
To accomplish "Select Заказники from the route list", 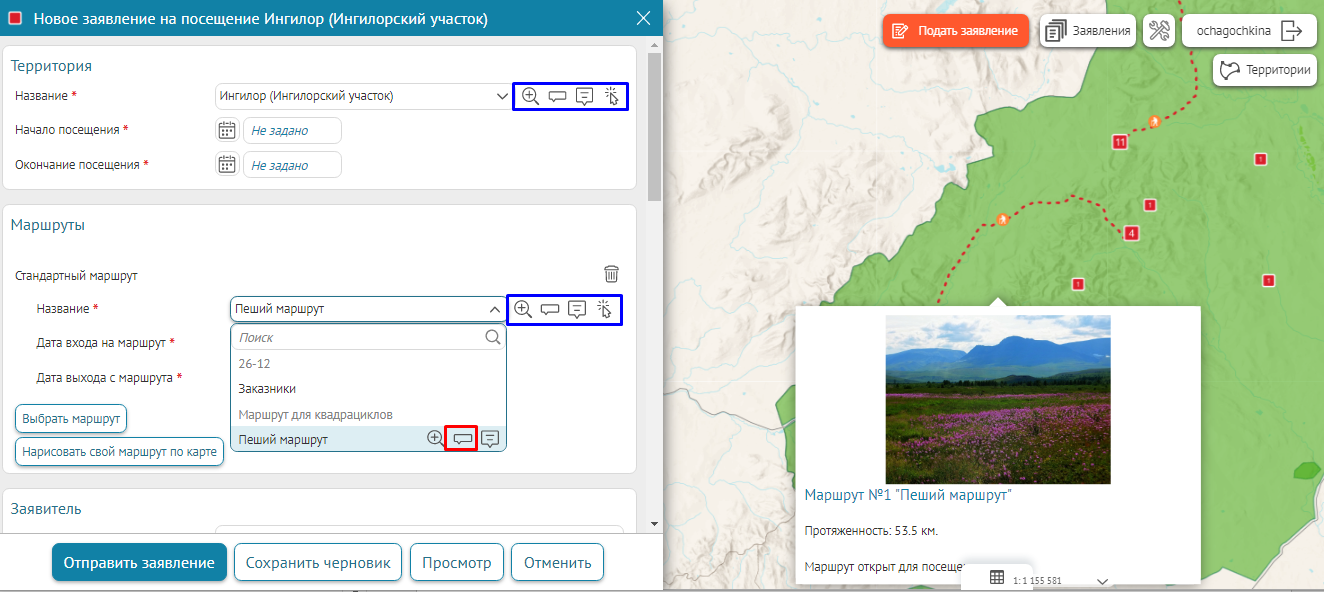I will pyautogui.click(x=267, y=388).
